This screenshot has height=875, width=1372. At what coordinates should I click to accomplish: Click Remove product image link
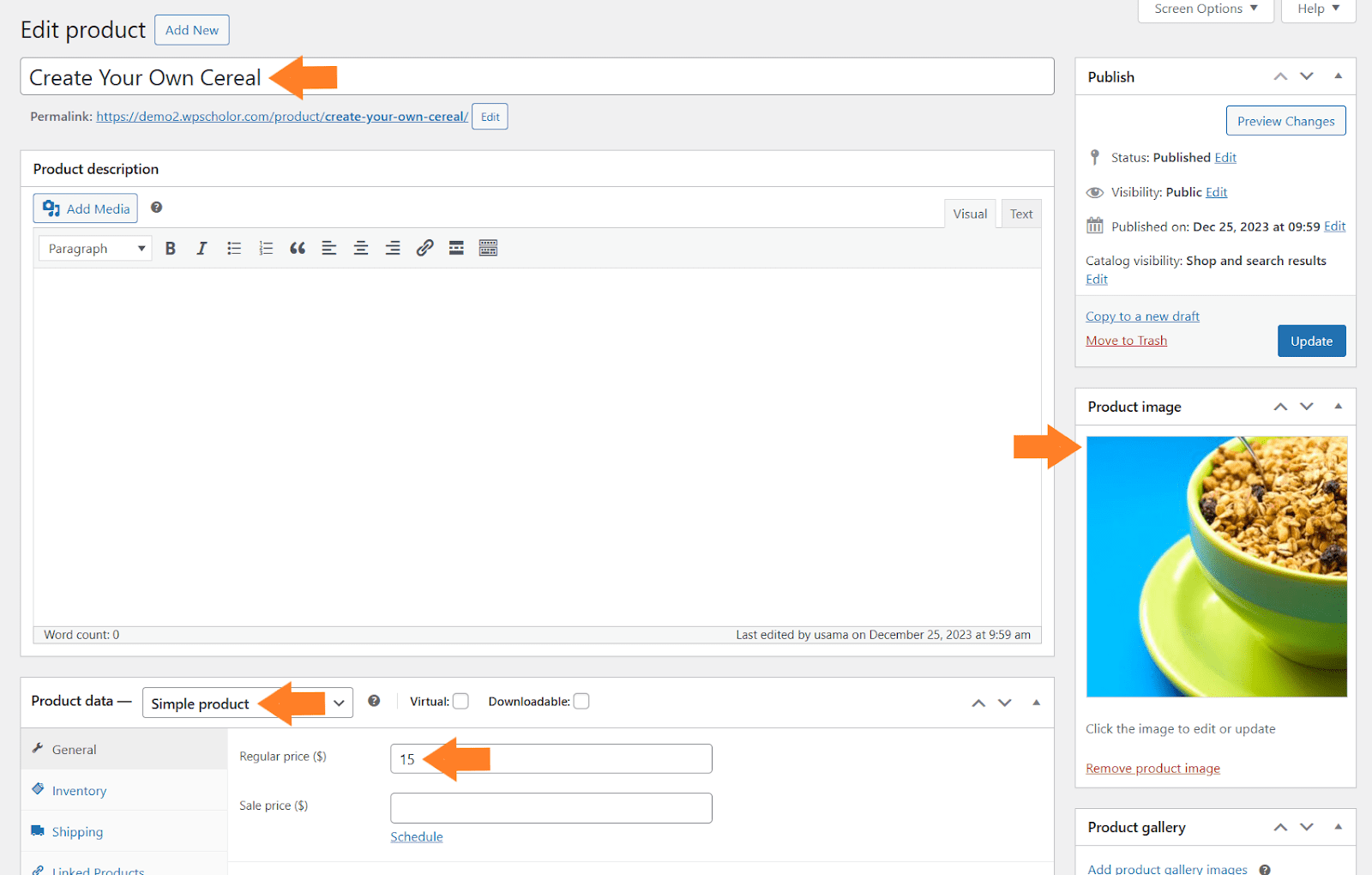(1152, 769)
